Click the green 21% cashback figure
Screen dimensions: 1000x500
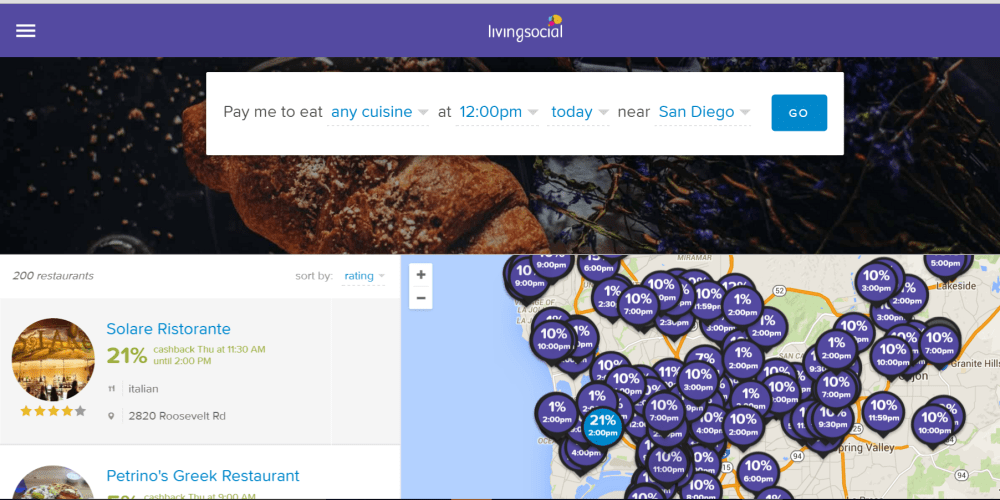point(127,355)
